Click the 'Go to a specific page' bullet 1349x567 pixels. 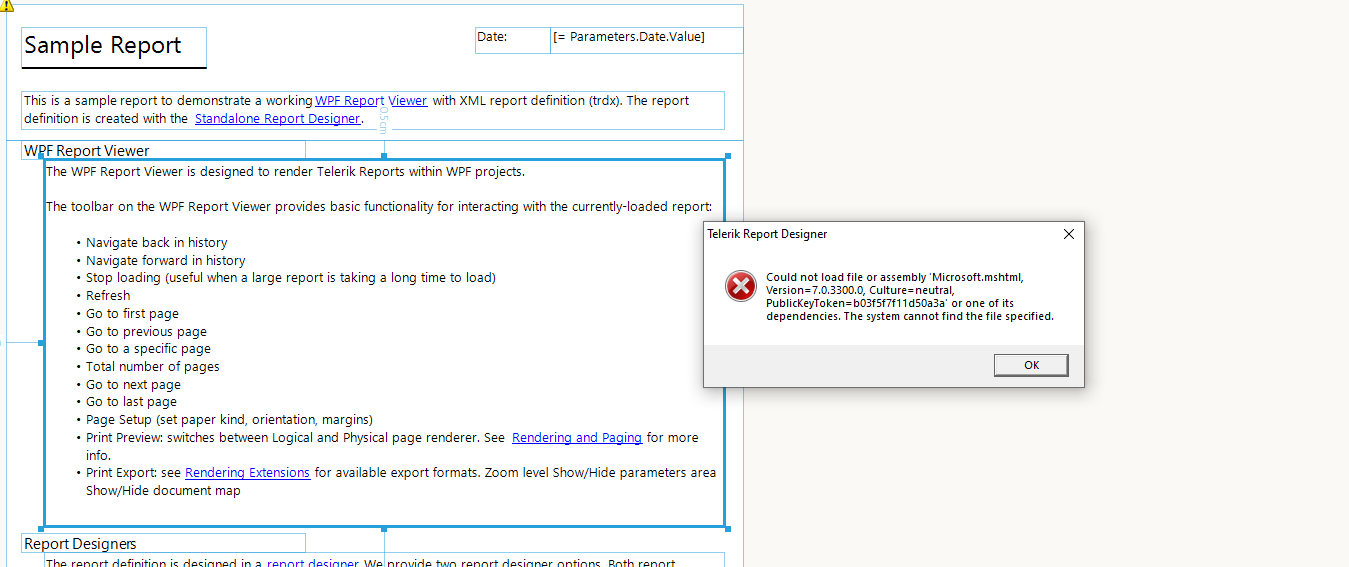click(148, 349)
